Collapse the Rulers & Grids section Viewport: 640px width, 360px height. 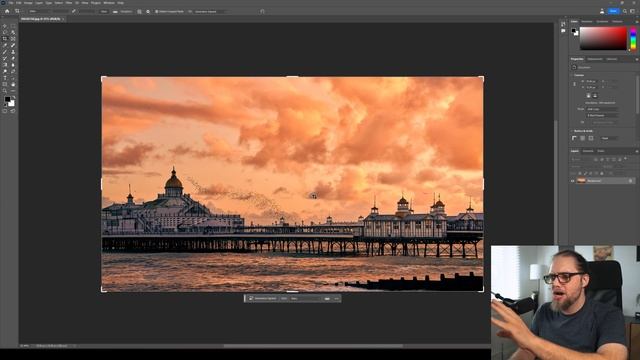click(571, 131)
